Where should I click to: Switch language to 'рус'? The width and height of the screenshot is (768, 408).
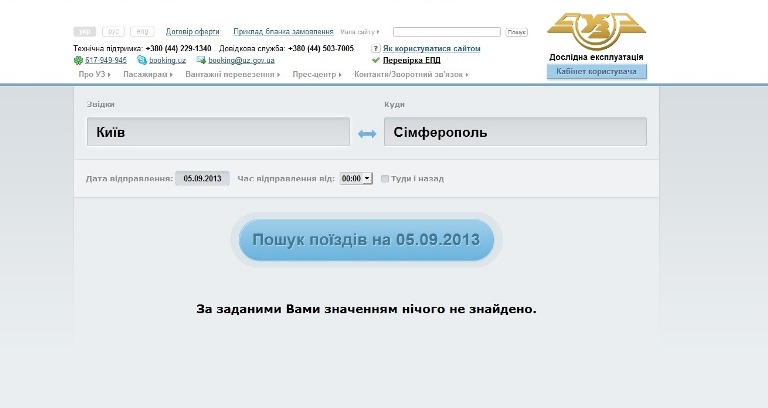[114, 32]
